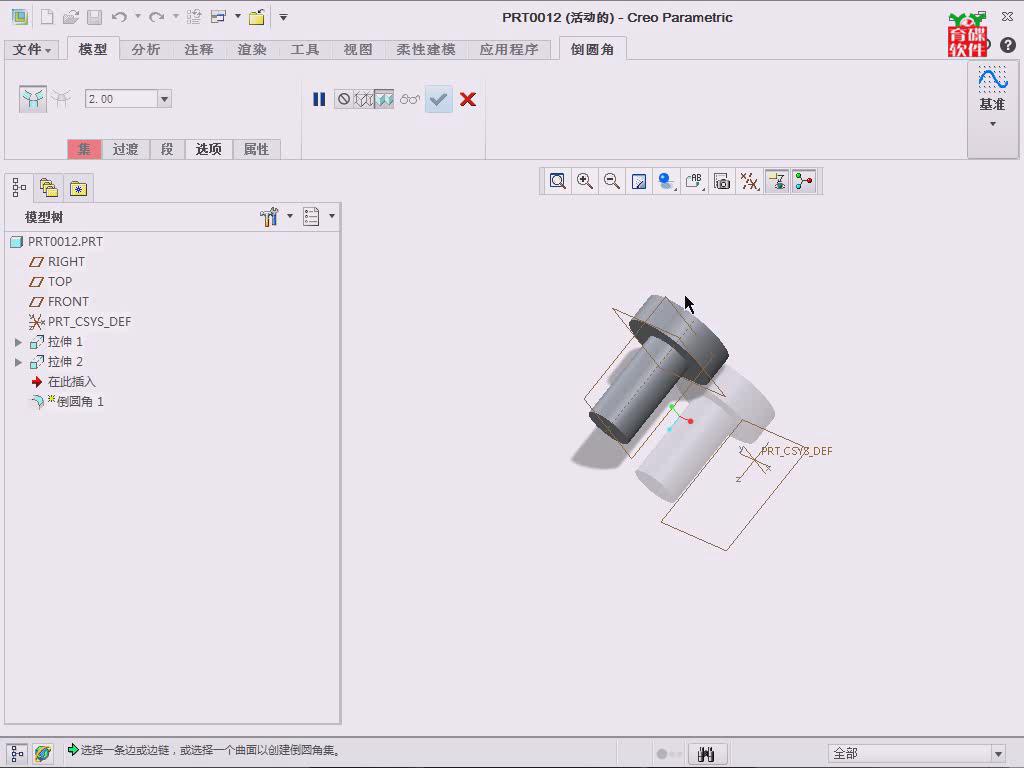Switch to the 柔性建模 ribbon tab
This screenshot has width=1024, height=768.
pyautogui.click(x=426, y=50)
